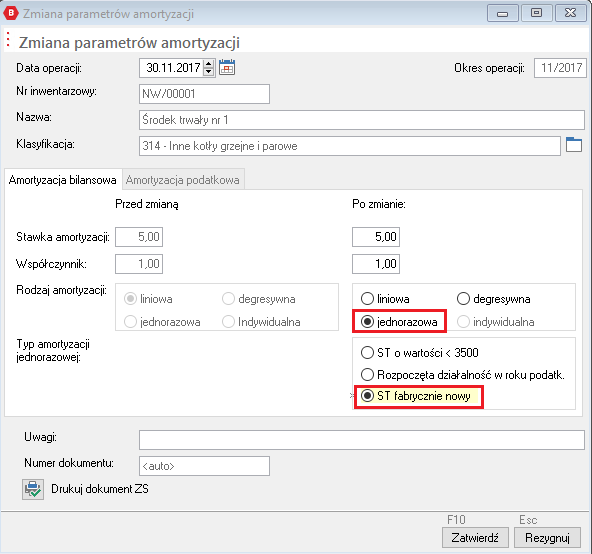This screenshot has height=554, width=592.
Task: Click the red B application icon
Action: pyautogui.click(x=11, y=13)
